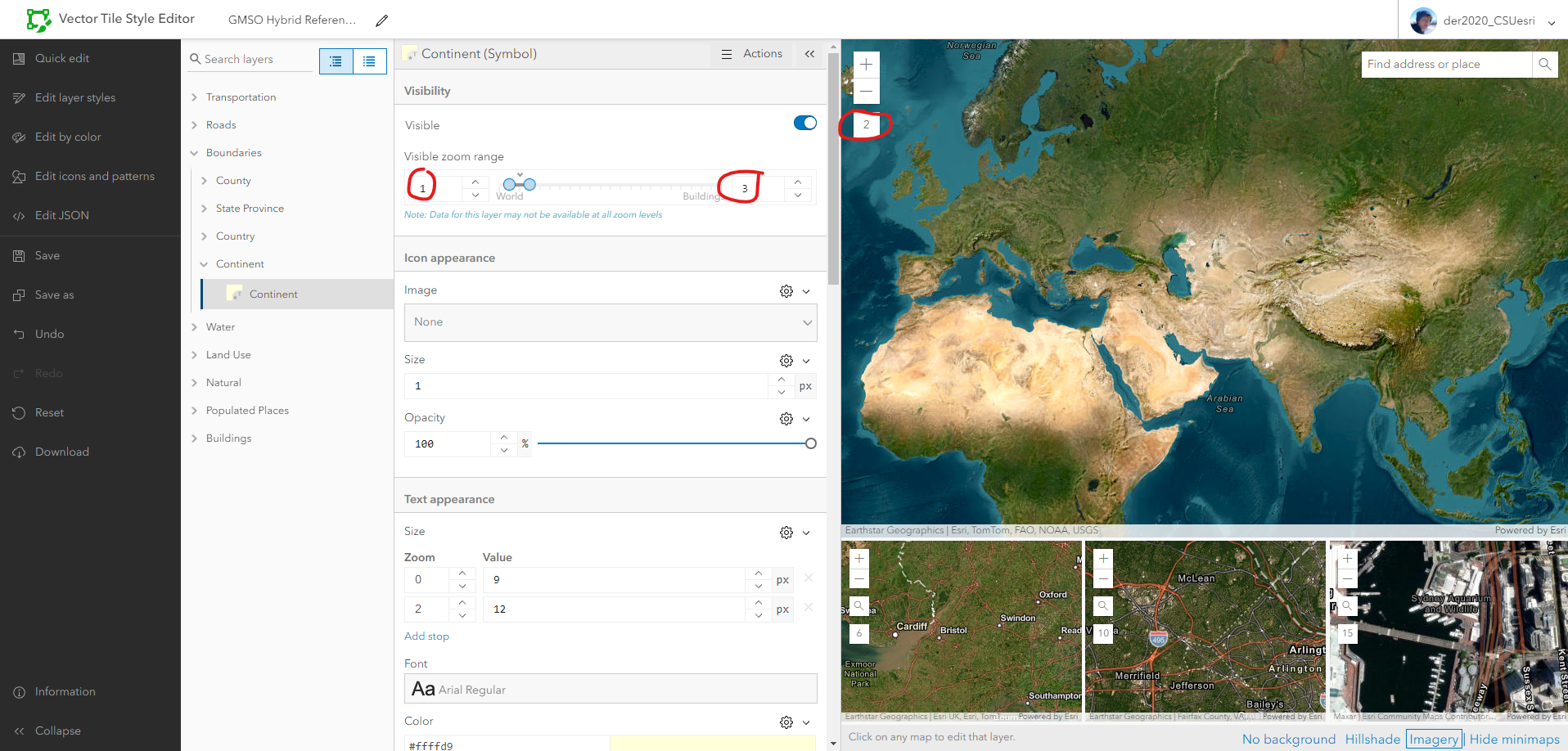Open the Arial Regular font picker
Viewport: 1568px width, 751px height.
(x=611, y=689)
